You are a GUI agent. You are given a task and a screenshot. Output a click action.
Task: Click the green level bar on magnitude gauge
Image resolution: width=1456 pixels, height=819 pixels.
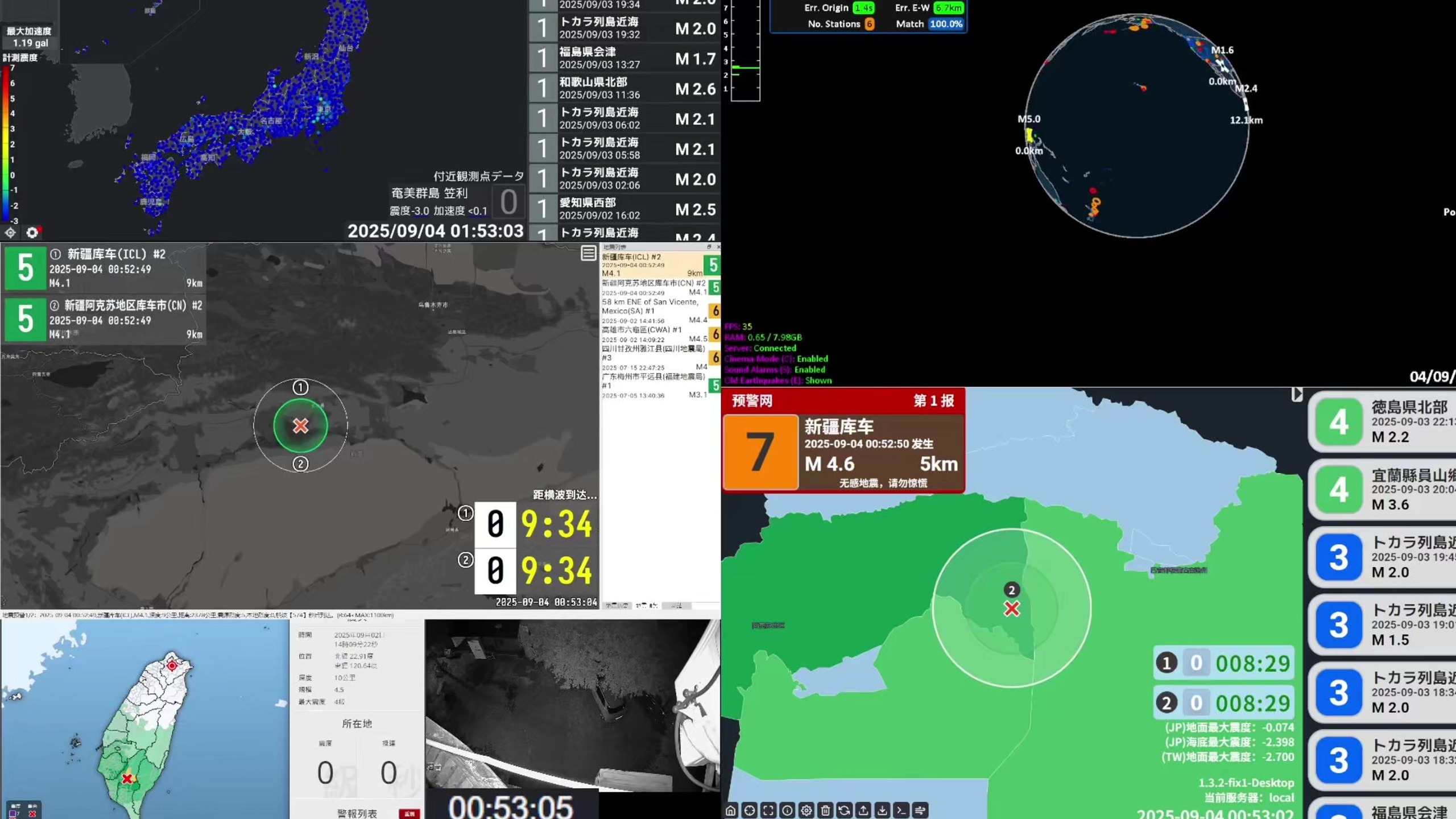[x=746, y=68]
